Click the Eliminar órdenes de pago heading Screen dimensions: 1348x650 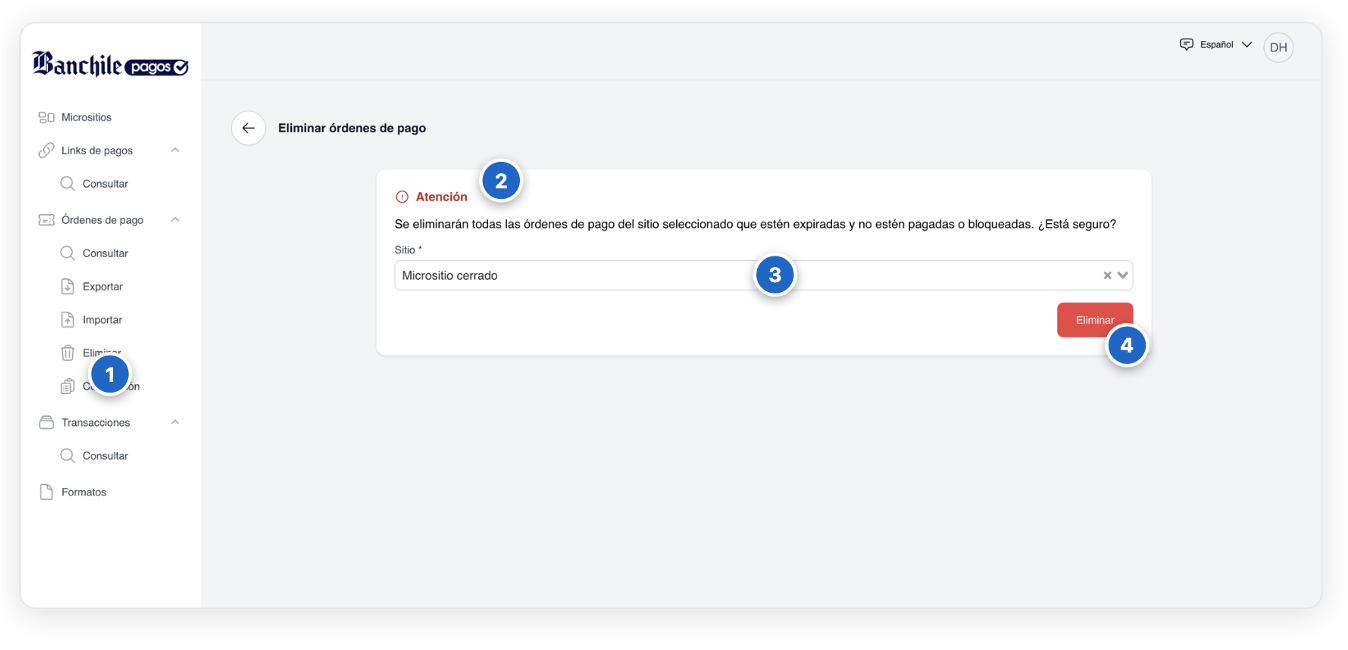pyautogui.click(x=352, y=128)
